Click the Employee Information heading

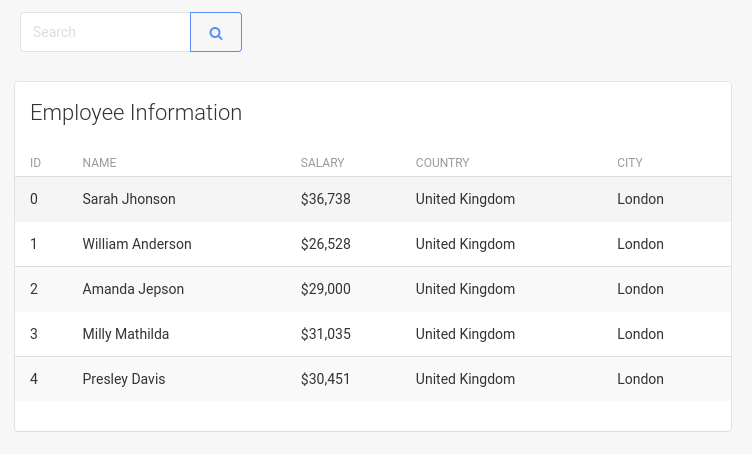click(136, 112)
